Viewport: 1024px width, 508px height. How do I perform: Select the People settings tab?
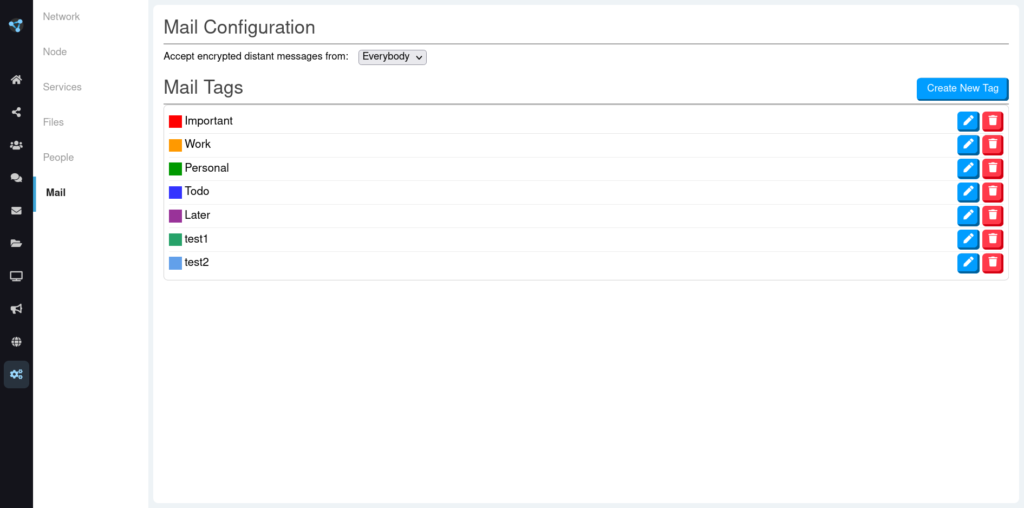point(58,157)
